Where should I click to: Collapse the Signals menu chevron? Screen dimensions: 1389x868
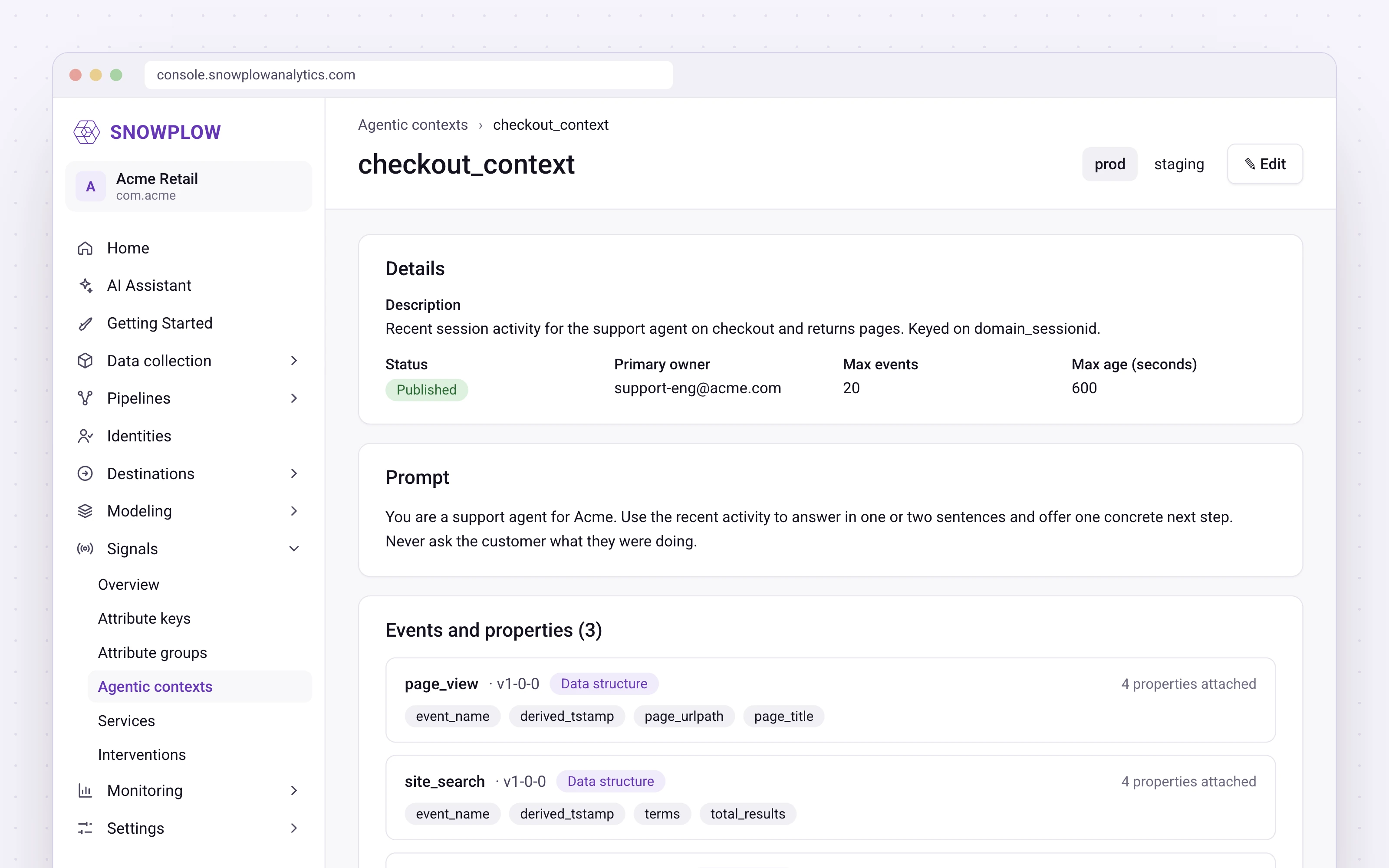(294, 549)
